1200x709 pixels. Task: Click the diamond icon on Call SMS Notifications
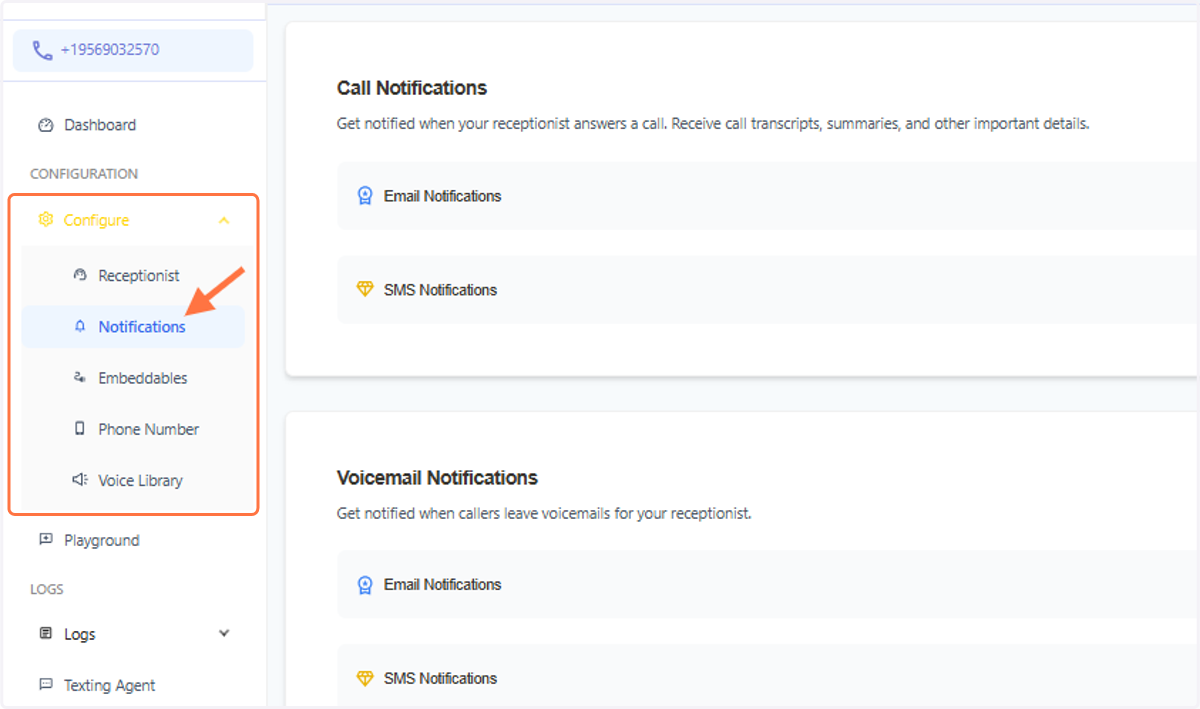point(365,289)
